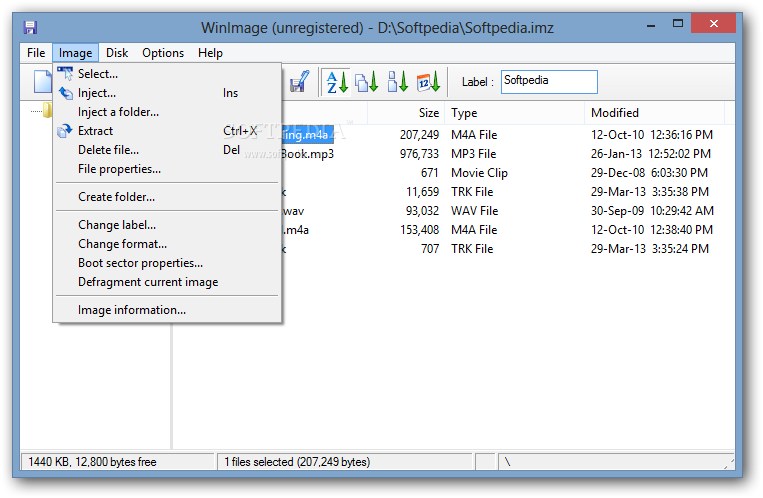The height and width of the screenshot is (498, 763).
Task: Click the window resize grip corner
Action: [x=728, y=463]
